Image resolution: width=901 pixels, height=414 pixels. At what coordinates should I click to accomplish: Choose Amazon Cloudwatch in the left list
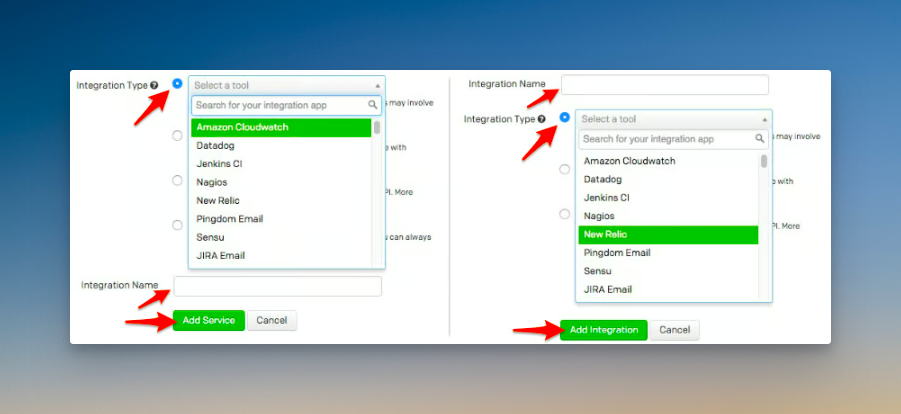point(281,127)
